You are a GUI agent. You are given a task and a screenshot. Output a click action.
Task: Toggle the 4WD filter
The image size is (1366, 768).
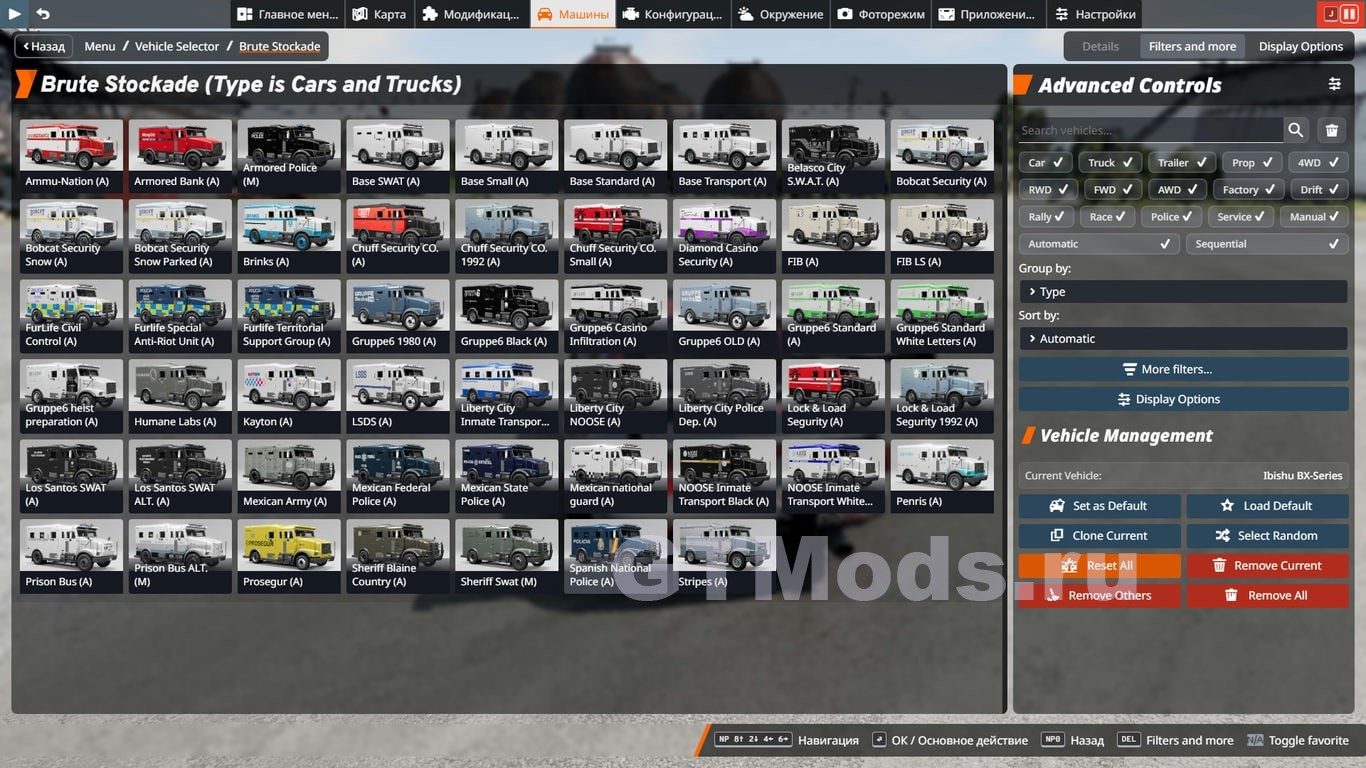tap(1318, 162)
